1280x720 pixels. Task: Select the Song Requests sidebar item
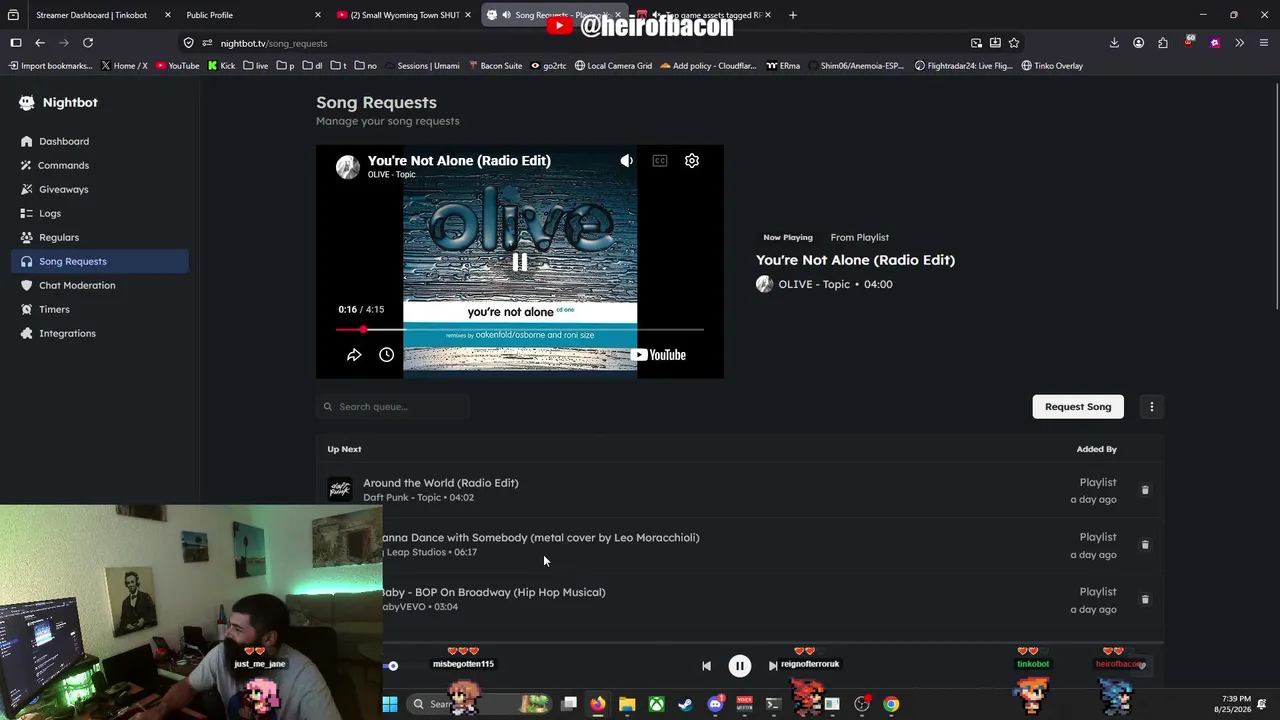point(100,261)
